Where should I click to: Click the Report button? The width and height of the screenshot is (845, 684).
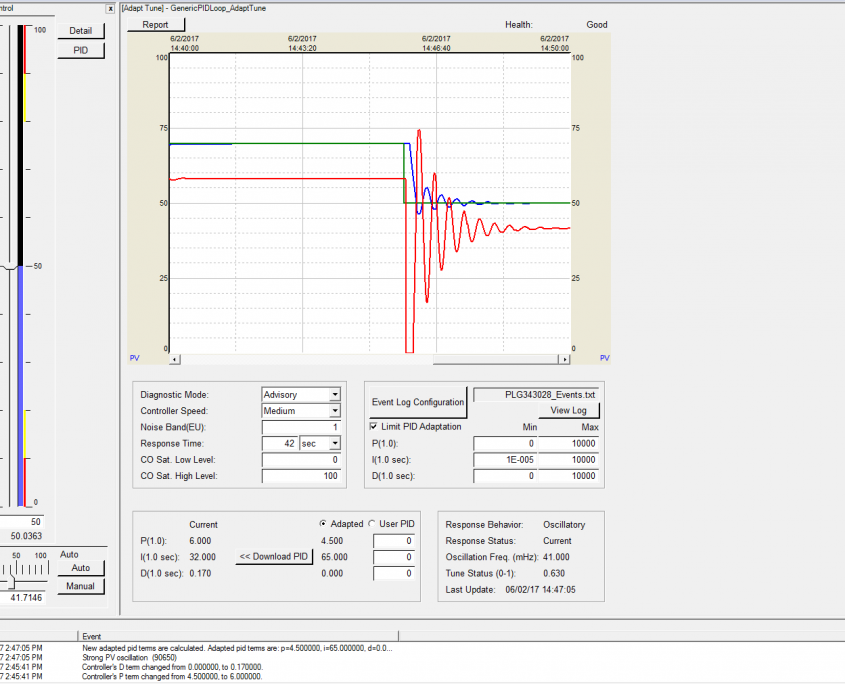[x=155, y=25]
